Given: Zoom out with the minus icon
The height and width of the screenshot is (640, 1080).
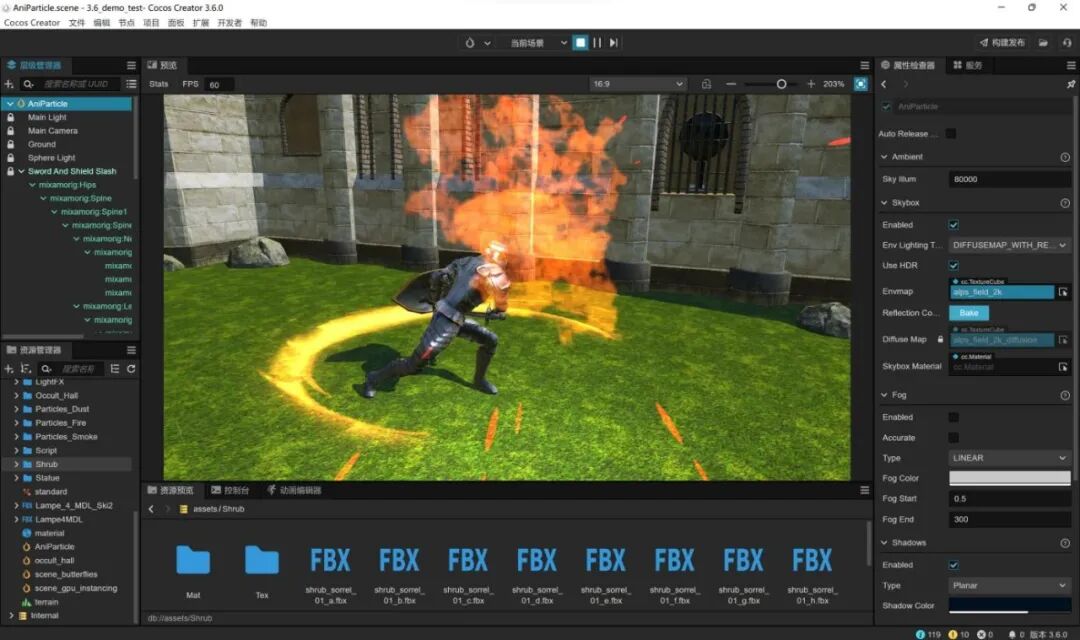Looking at the screenshot, I should 731,84.
